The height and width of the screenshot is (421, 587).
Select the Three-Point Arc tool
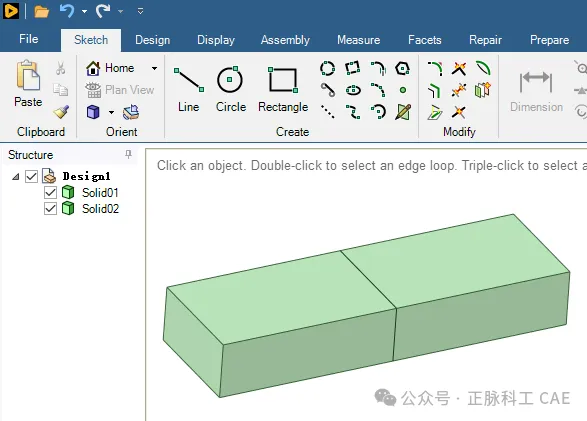point(378,90)
